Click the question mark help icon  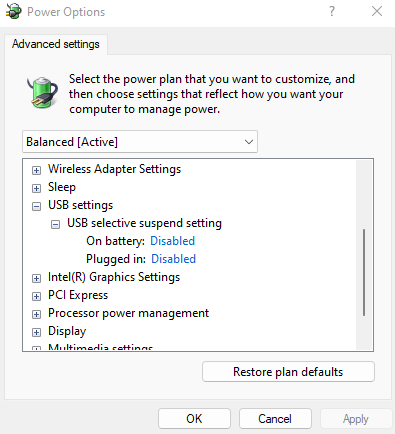tap(332, 11)
